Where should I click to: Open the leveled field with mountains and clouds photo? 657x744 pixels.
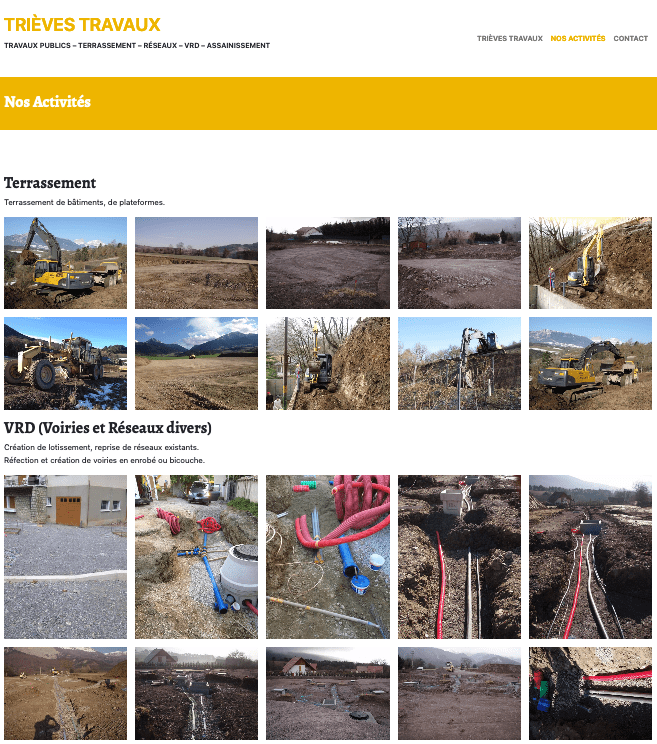[196, 363]
